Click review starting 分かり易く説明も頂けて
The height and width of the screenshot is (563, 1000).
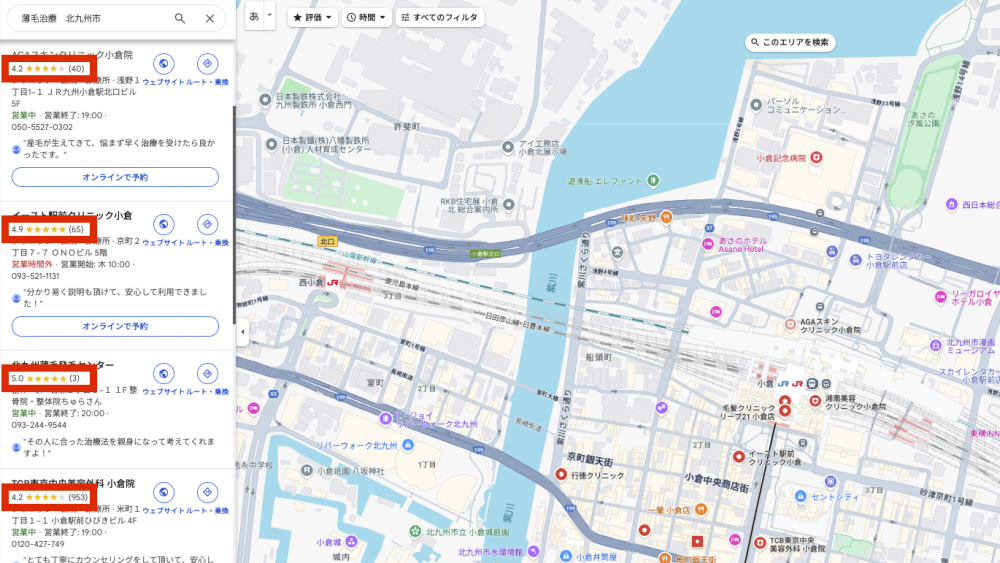(x=115, y=298)
